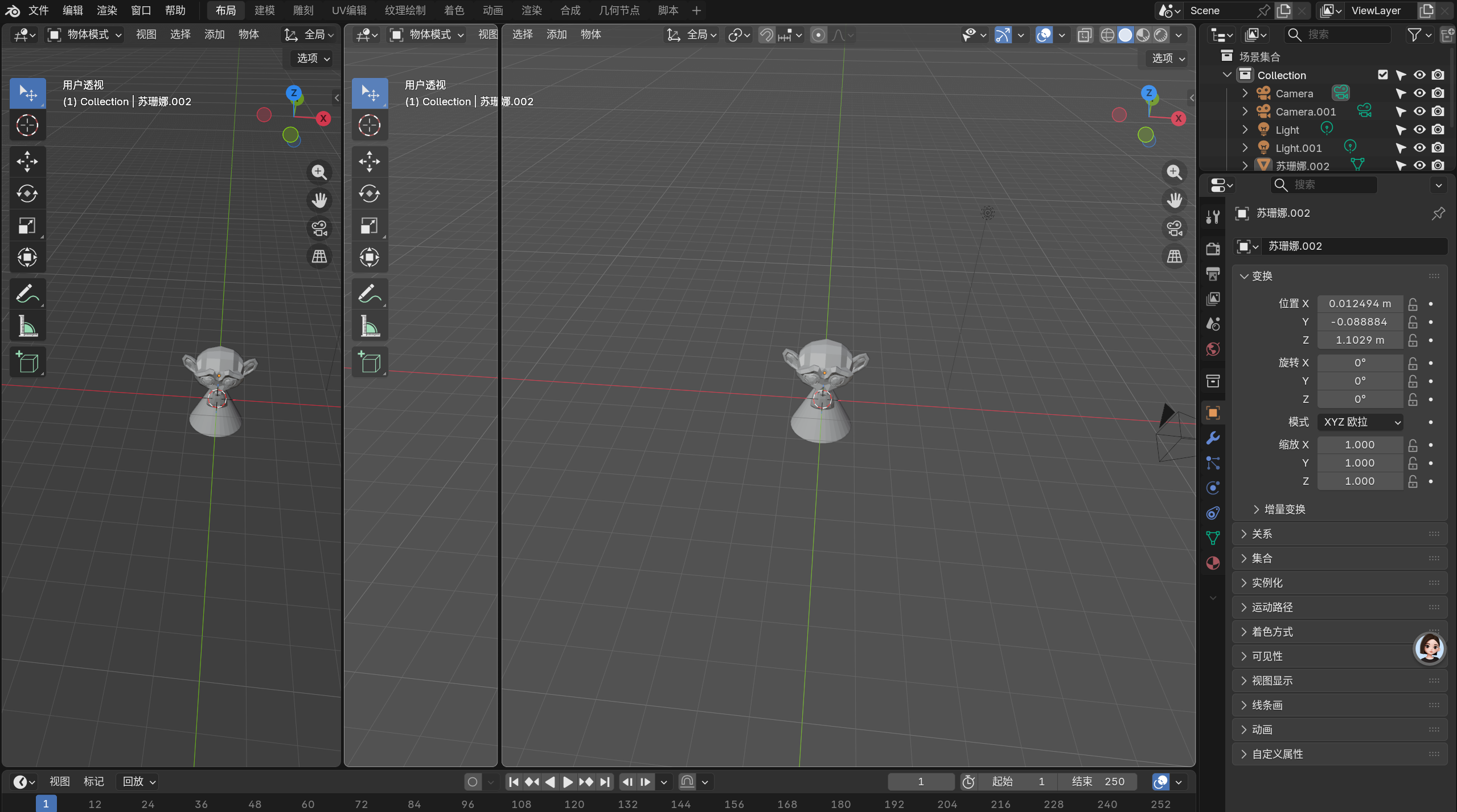1457x812 pixels.
Task: Select the Move tool in left viewport
Action: click(27, 162)
